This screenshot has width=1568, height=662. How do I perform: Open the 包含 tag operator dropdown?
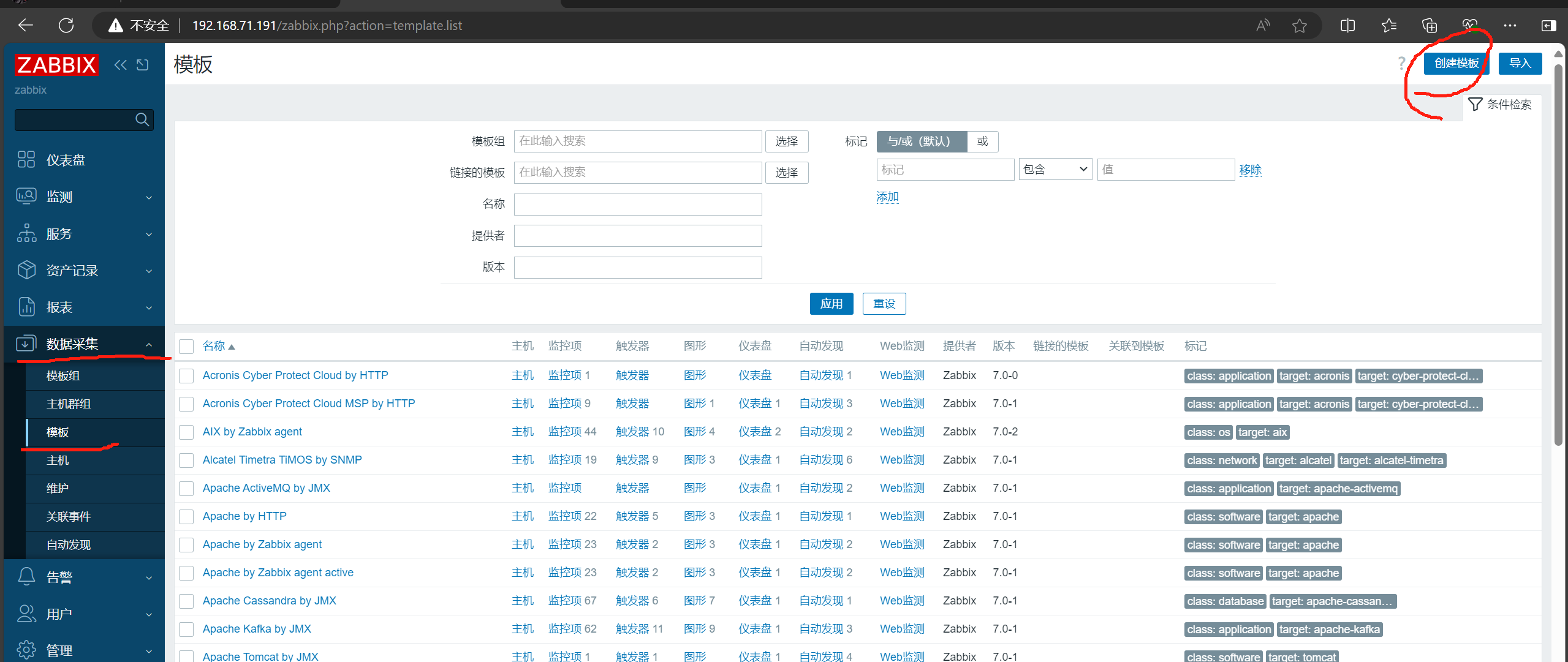1055,170
